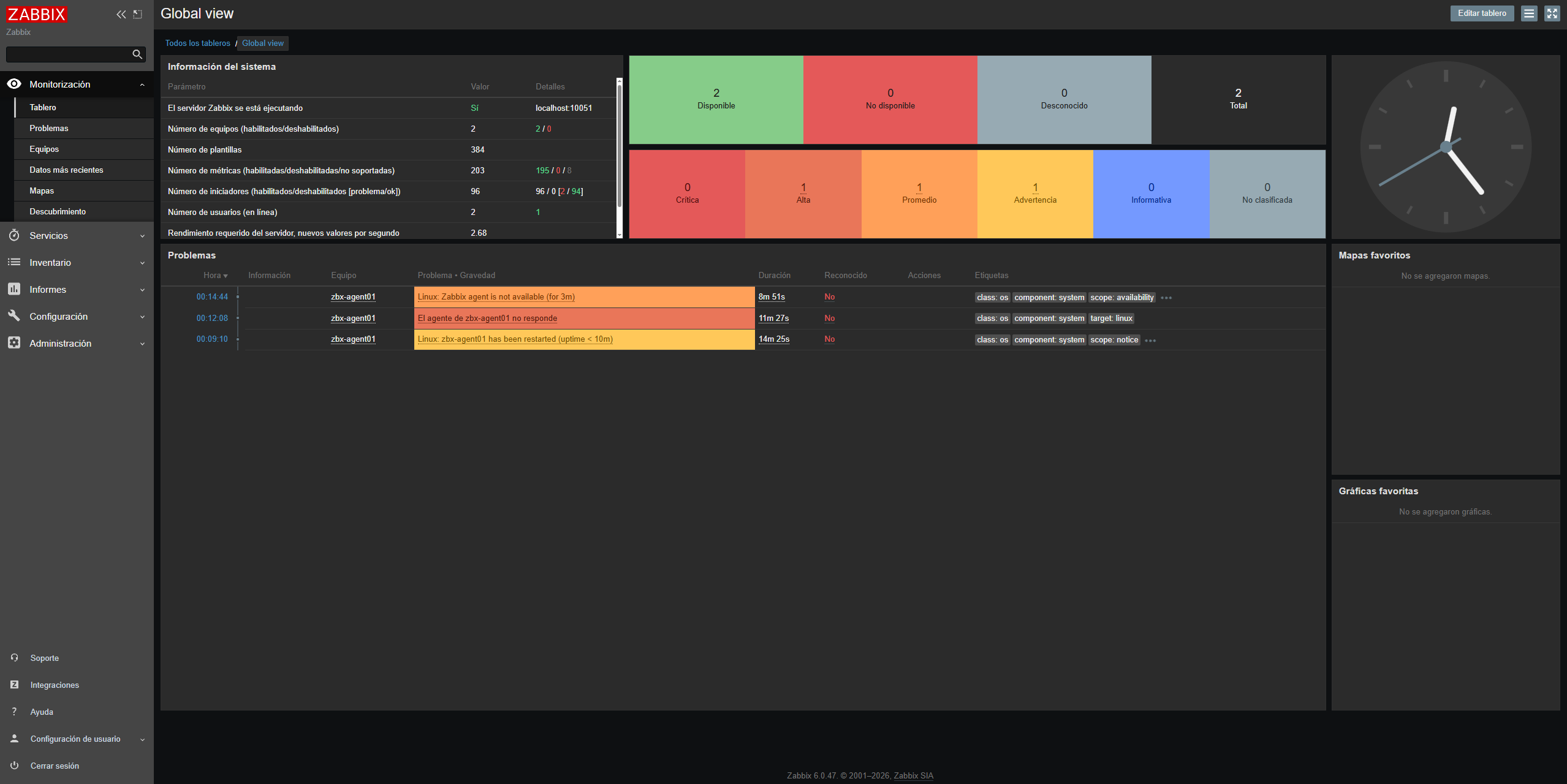Click the Desconocido availability tile

(x=1064, y=100)
